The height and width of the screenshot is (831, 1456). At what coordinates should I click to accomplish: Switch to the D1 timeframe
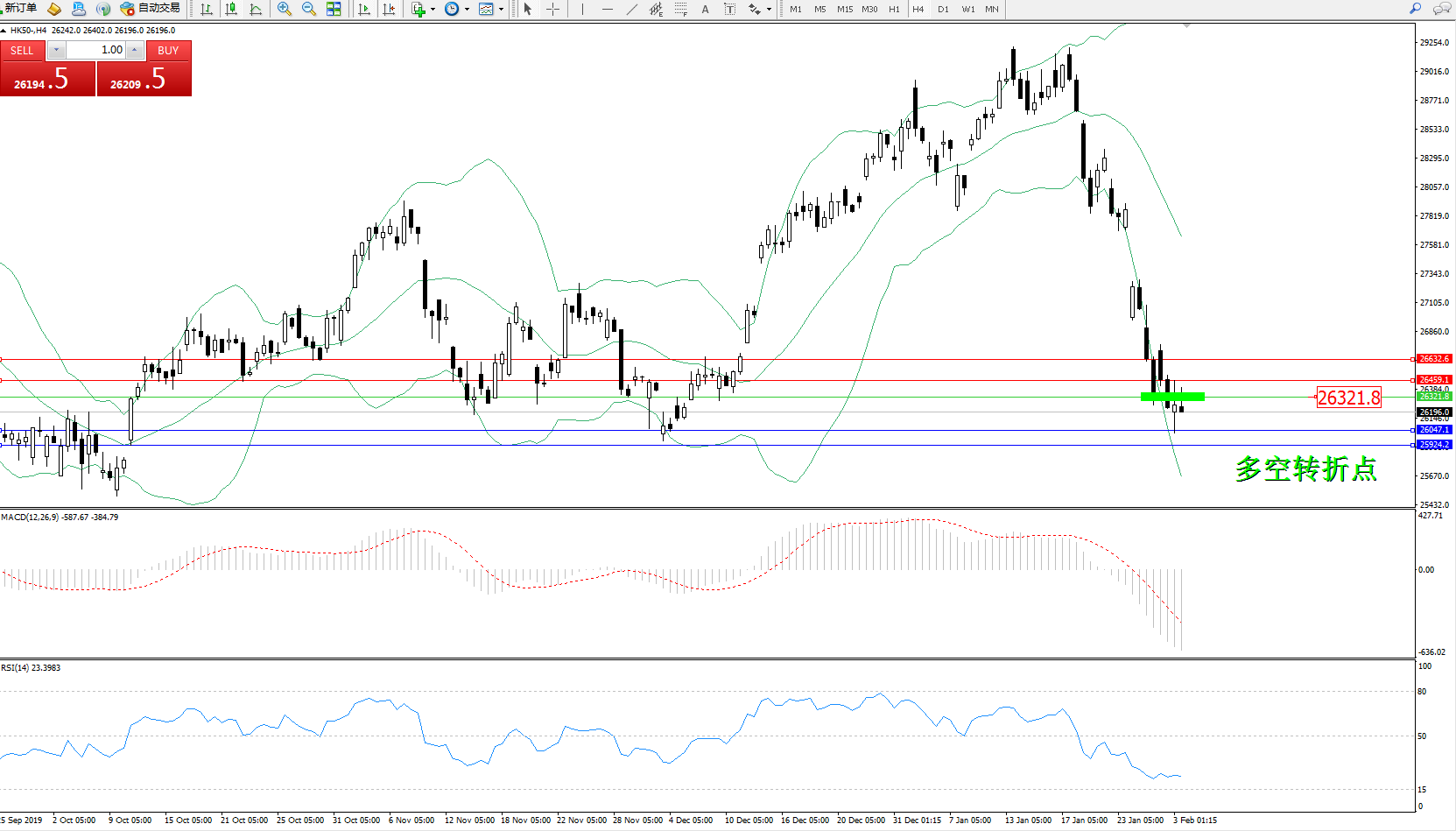(943, 9)
